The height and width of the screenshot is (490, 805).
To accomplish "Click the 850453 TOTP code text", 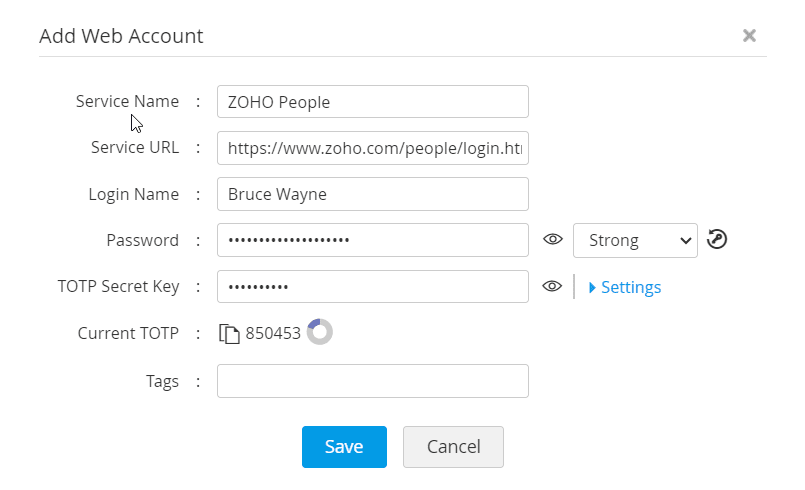I will 273,334.
